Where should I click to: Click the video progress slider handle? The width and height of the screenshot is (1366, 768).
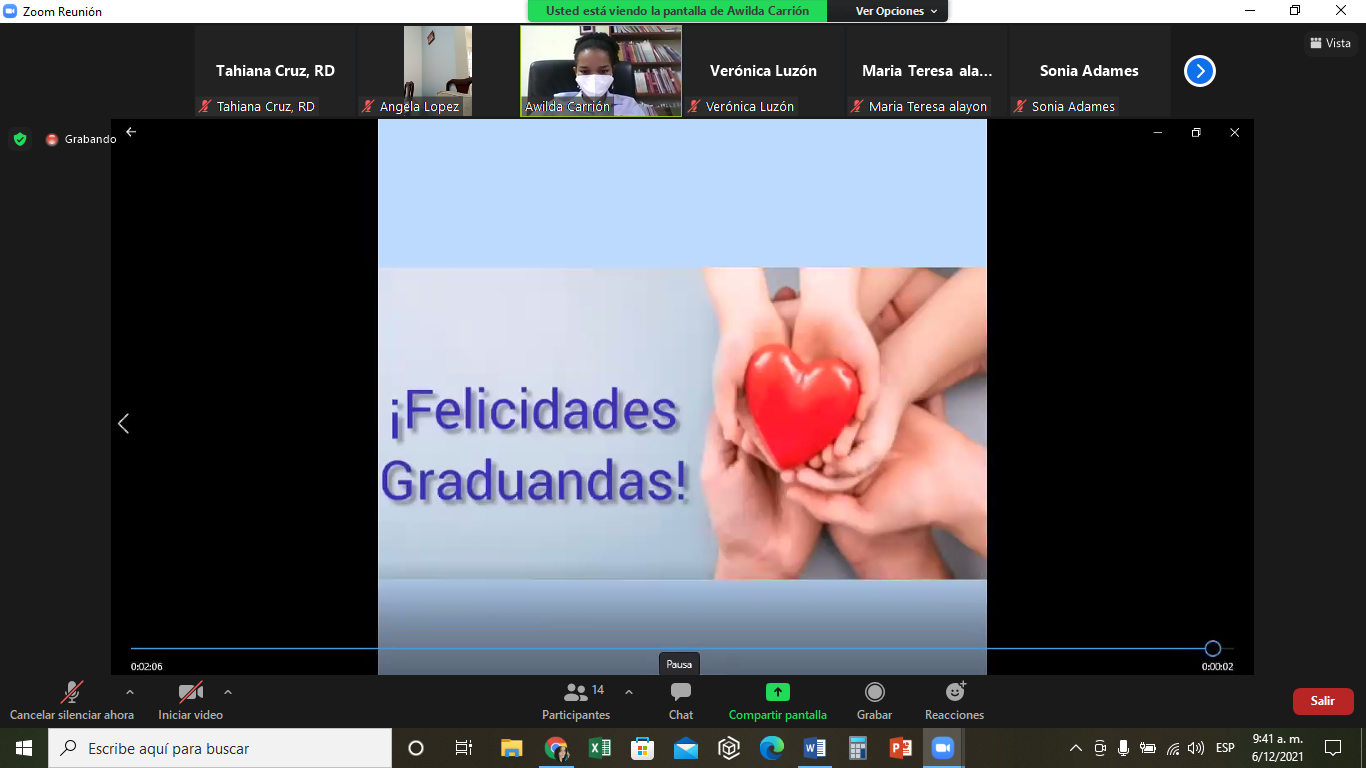pyautogui.click(x=1212, y=648)
